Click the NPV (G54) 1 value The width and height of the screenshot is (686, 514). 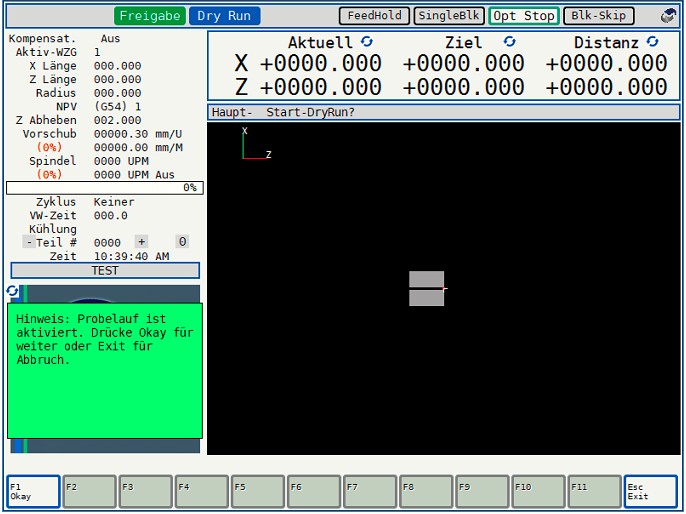117,106
